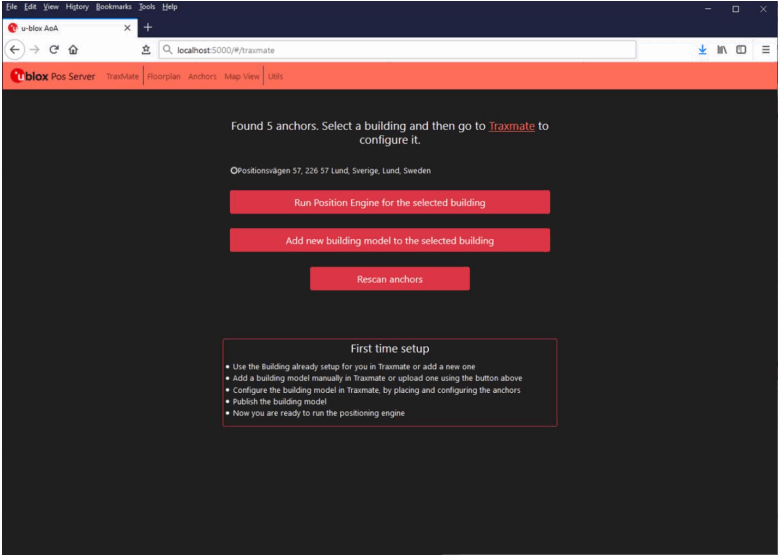Toggle the sidebar icon in browser toolbar
The image size is (780, 556).
[x=741, y=50]
